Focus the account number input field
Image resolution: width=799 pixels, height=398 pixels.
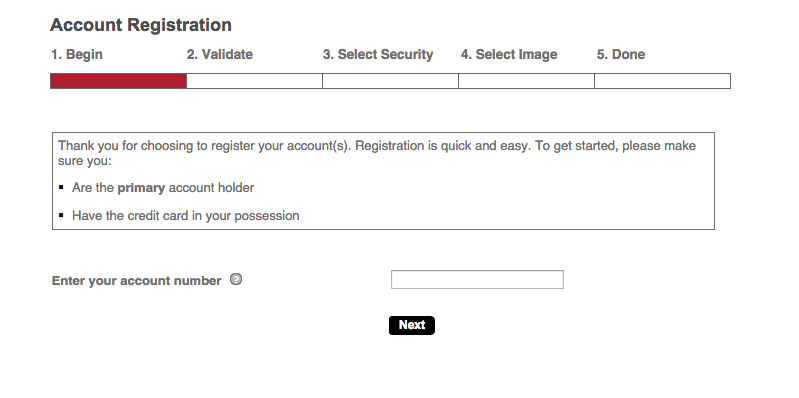coord(477,280)
